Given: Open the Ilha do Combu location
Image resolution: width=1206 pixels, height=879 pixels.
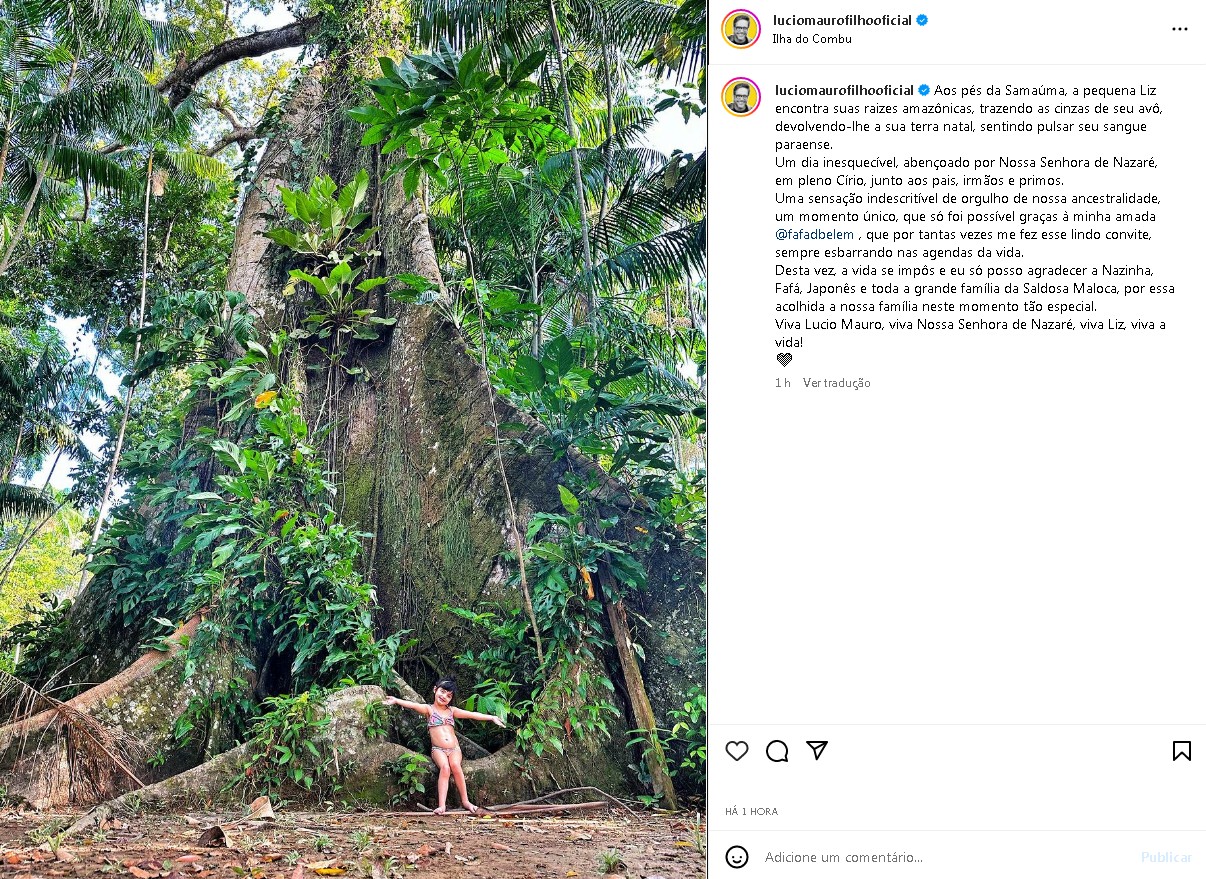Looking at the screenshot, I should [x=812, y=39].
